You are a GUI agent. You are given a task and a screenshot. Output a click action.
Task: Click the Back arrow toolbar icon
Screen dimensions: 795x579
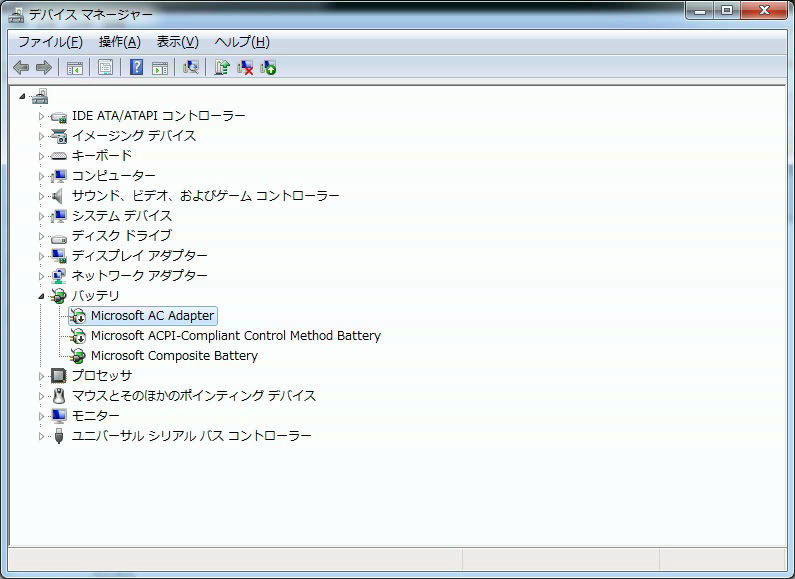[21, 67]
